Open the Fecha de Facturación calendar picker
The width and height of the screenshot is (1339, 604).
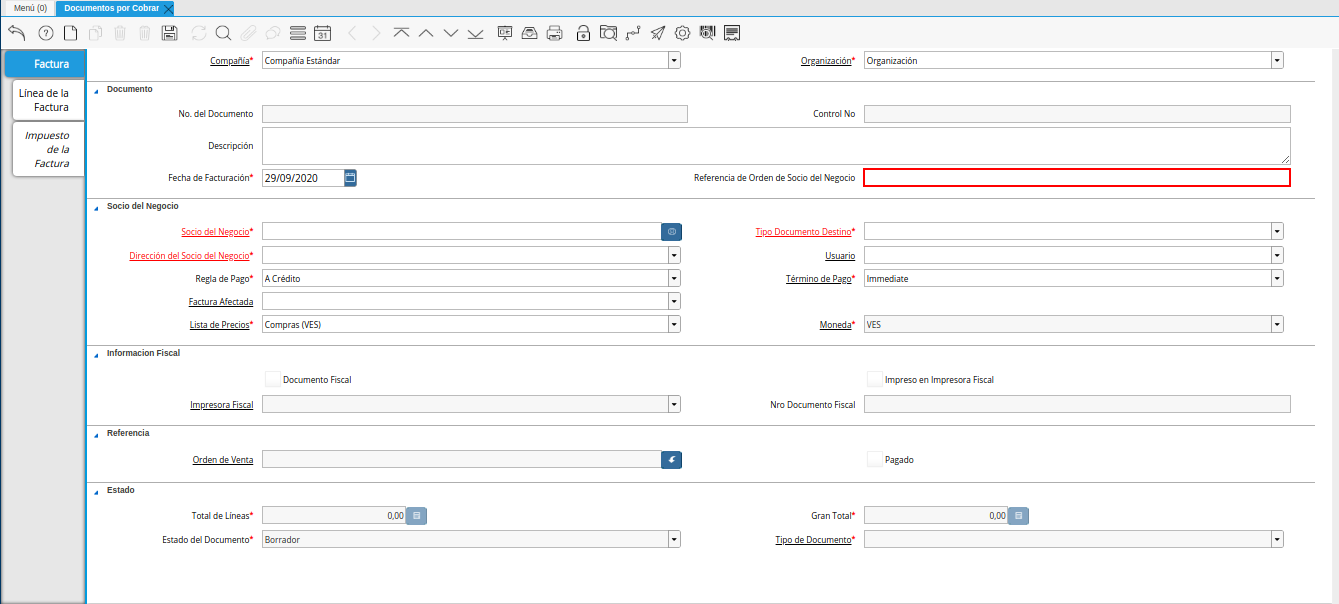click(350, 178)
